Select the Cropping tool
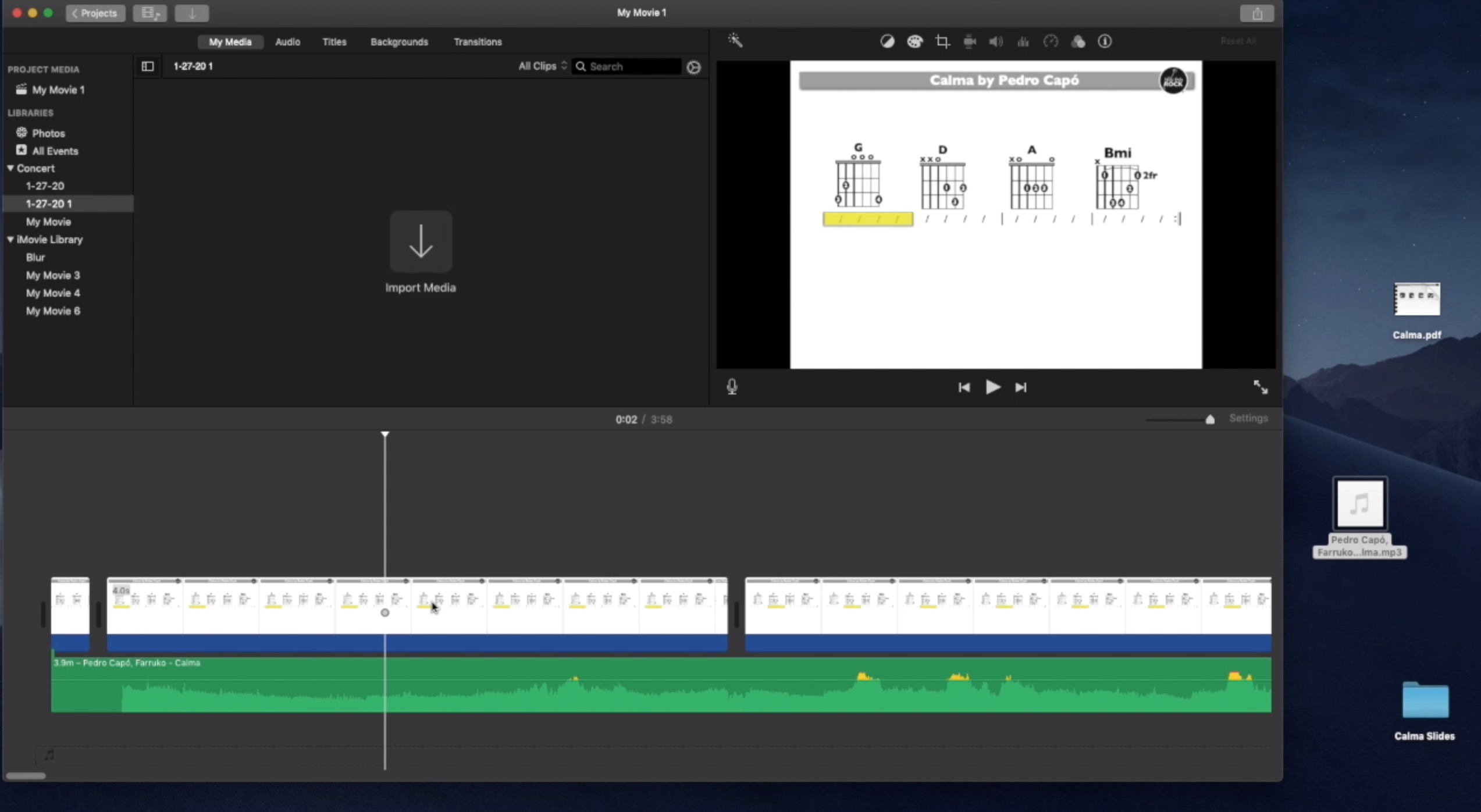Viewport: 1481px width, 812px height. (x=942, y=41)
